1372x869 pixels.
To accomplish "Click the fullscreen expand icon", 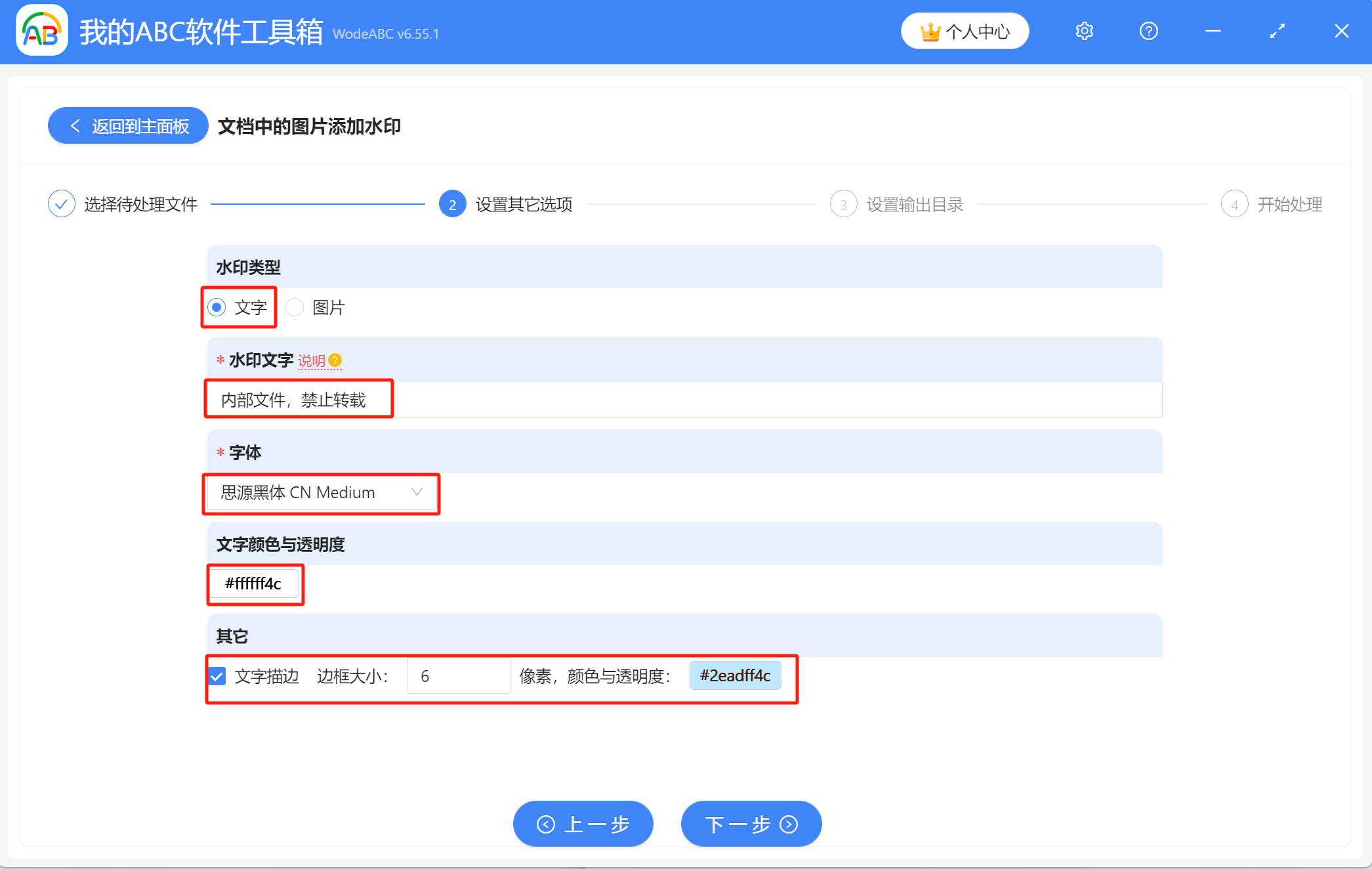I will click(x=1277, y=30).
